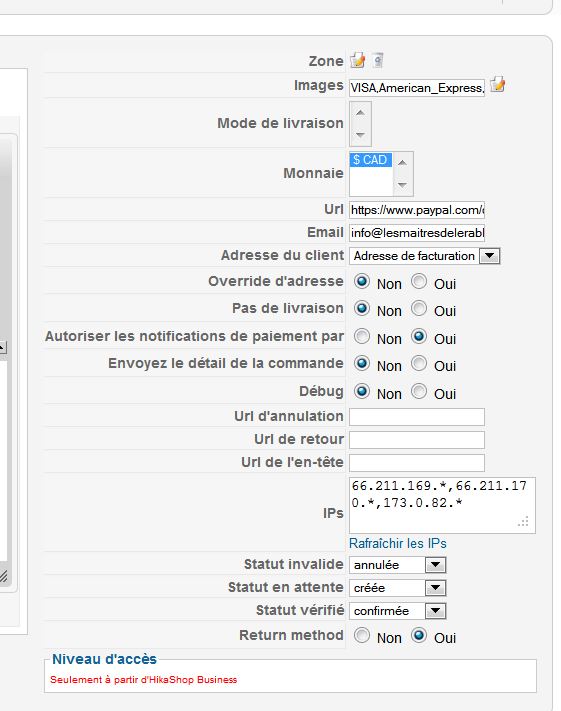
Task: Click the Zone delete icon
Action: coord(378,60)
